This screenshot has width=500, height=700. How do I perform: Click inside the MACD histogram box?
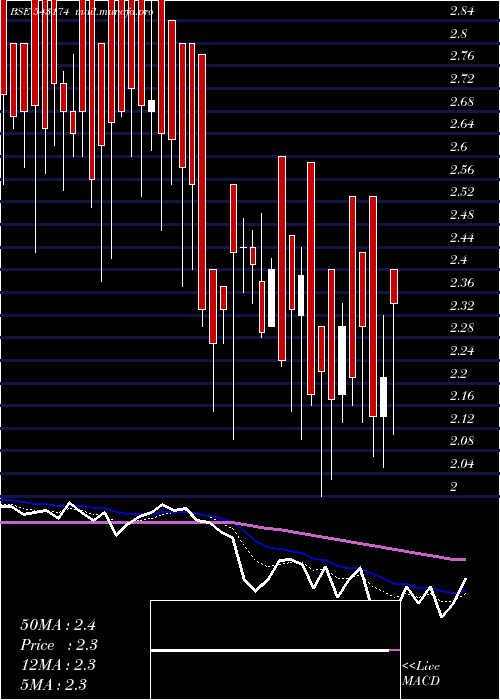point(275,650)
